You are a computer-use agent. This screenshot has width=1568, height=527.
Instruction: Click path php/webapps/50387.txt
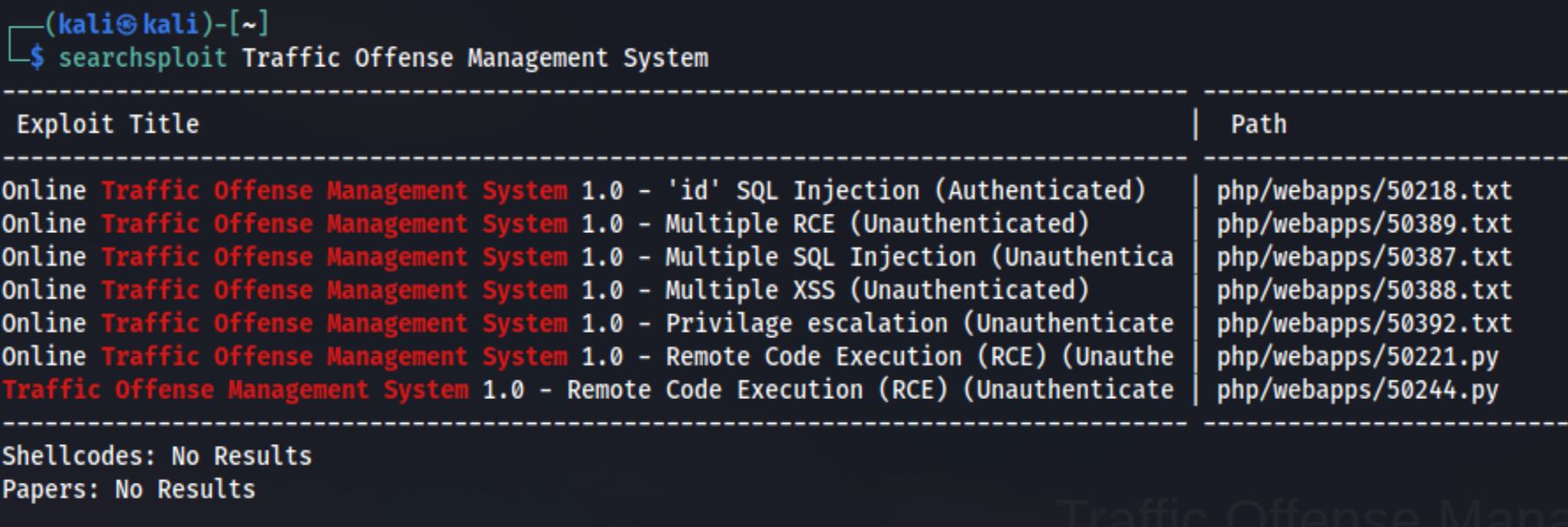1363,257
